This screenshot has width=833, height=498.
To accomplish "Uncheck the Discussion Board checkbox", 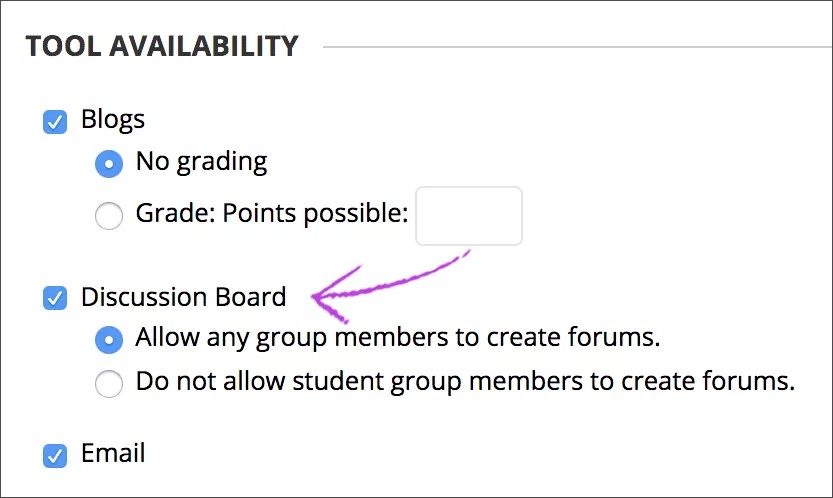I will [54, 297].
